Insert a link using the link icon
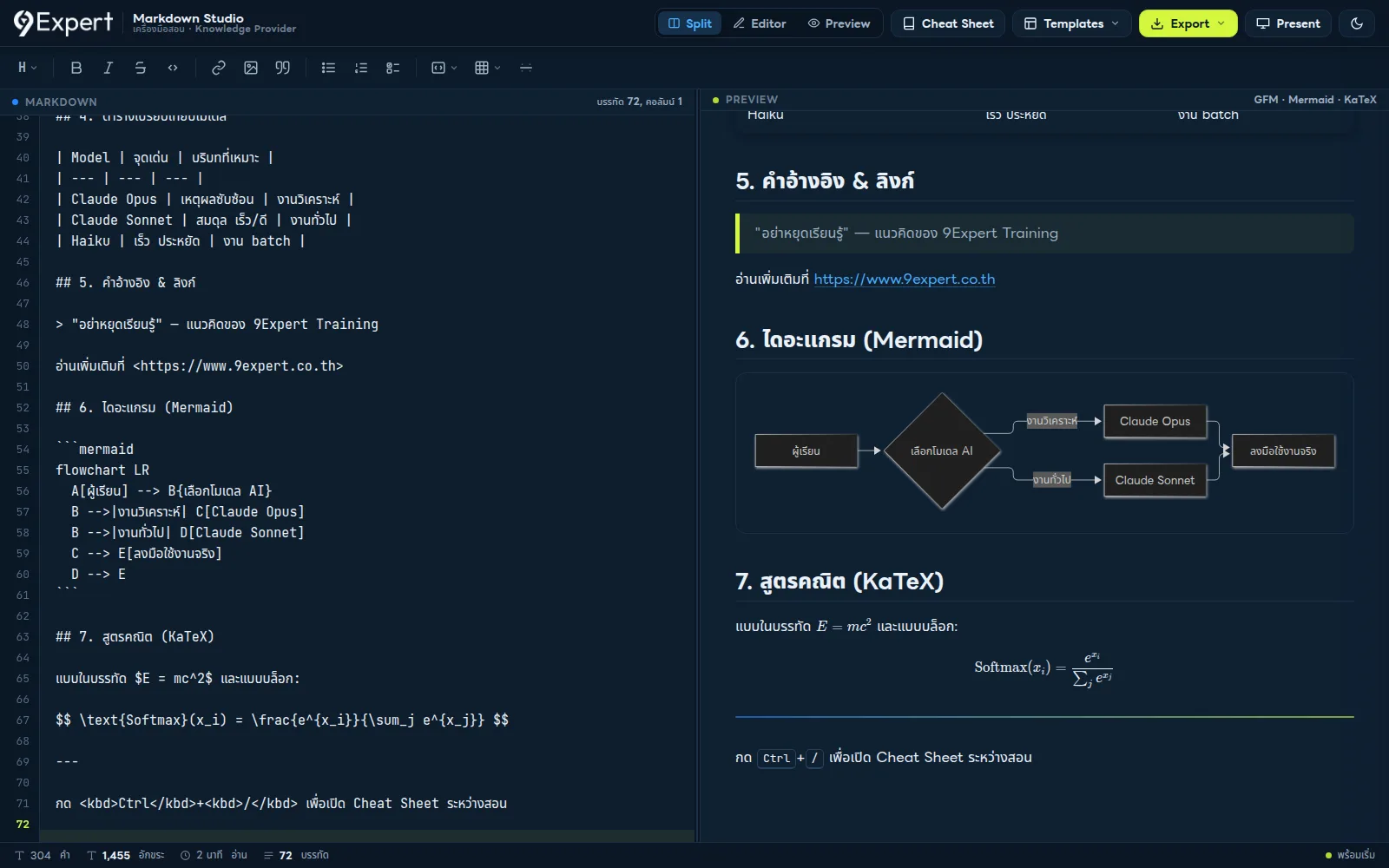The height and width of the screenshot is (868, 1389). pyautogui.click(x=219, y=68)
